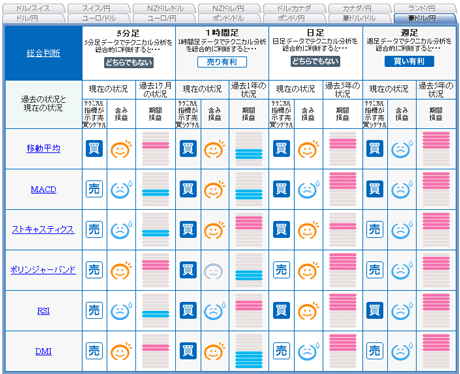This screenshot has width=460, height=374.
Task: Click ボリンジャーバンド 5分足 smiling sun face
Action: (121, 270)
